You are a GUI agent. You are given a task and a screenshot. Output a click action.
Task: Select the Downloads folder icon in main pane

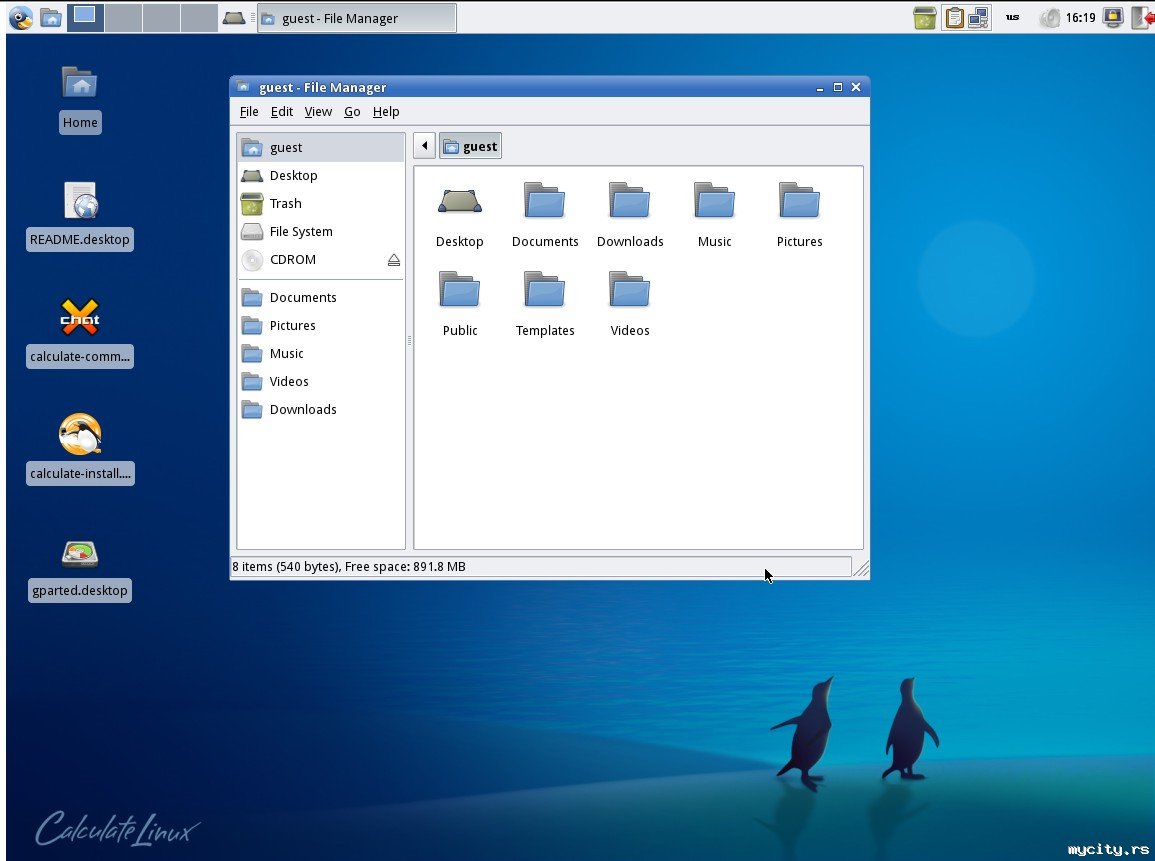tap(630, 202)
